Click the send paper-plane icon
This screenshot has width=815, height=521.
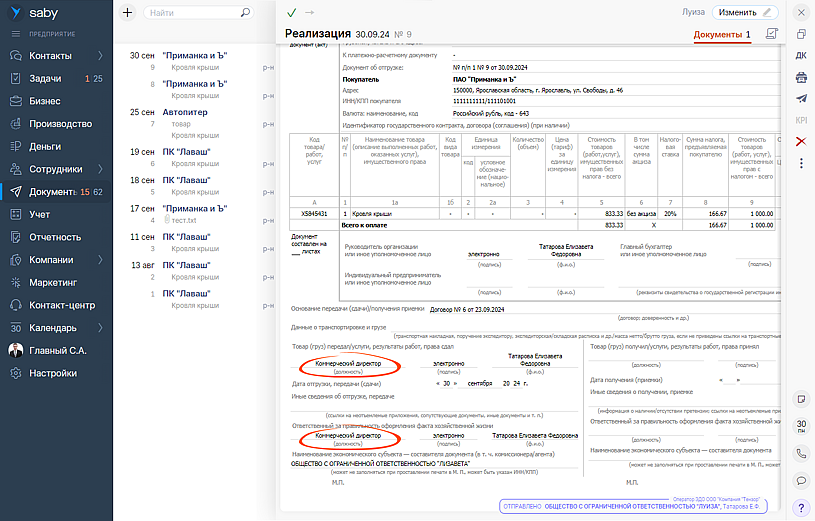pos(801,98)
